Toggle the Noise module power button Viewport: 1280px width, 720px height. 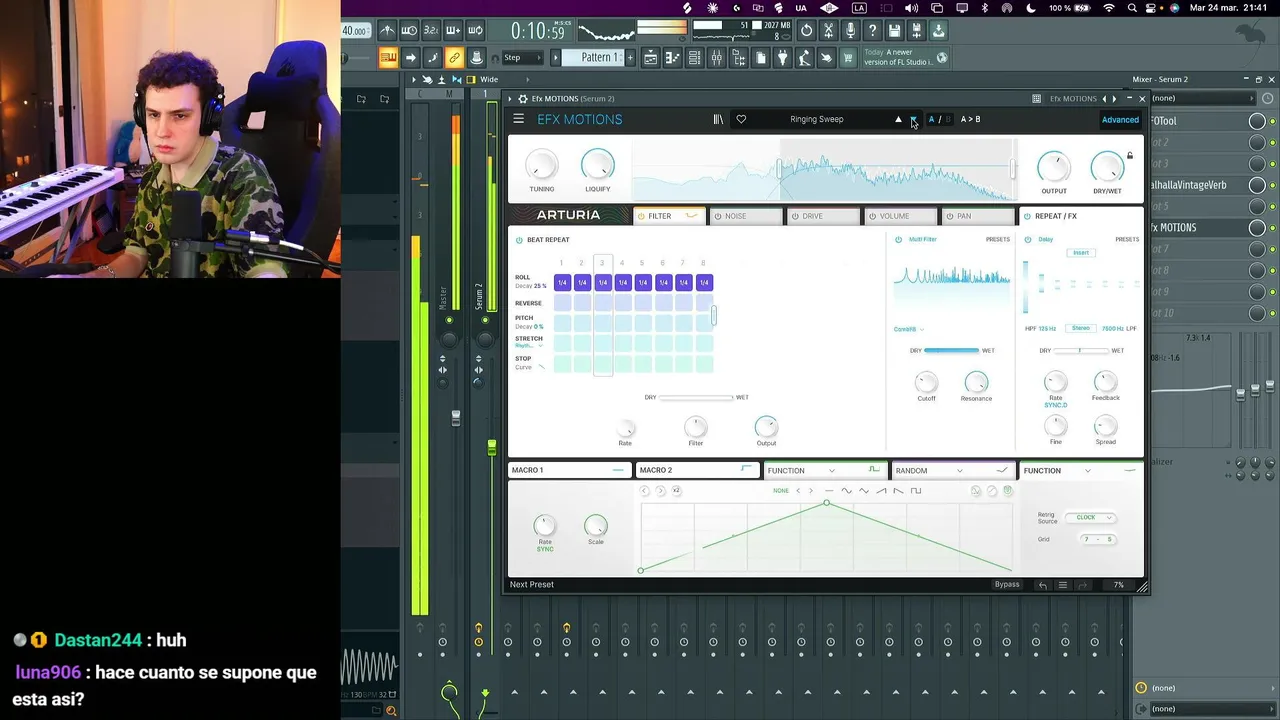717,216
